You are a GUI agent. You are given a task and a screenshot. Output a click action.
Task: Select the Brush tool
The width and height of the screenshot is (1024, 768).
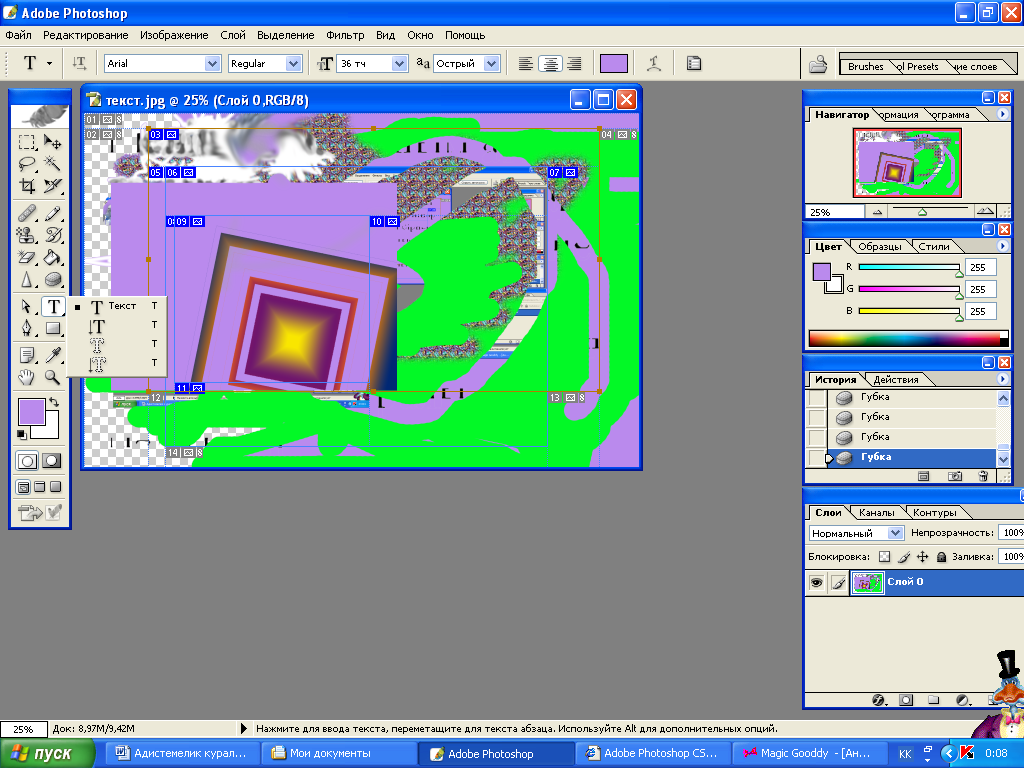click(x=53, y=213)
